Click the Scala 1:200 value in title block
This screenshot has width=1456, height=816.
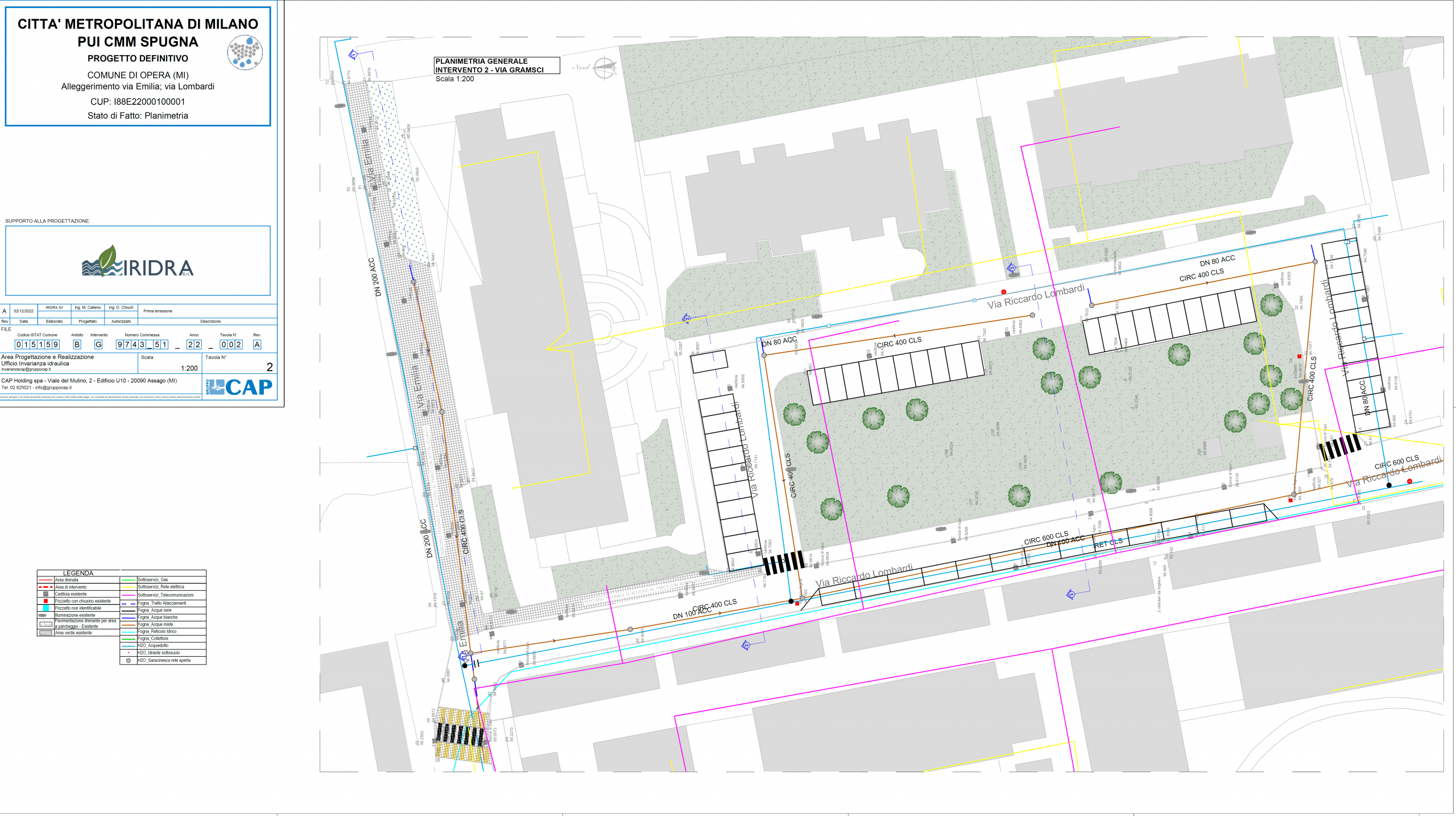(x=189, y=368)
